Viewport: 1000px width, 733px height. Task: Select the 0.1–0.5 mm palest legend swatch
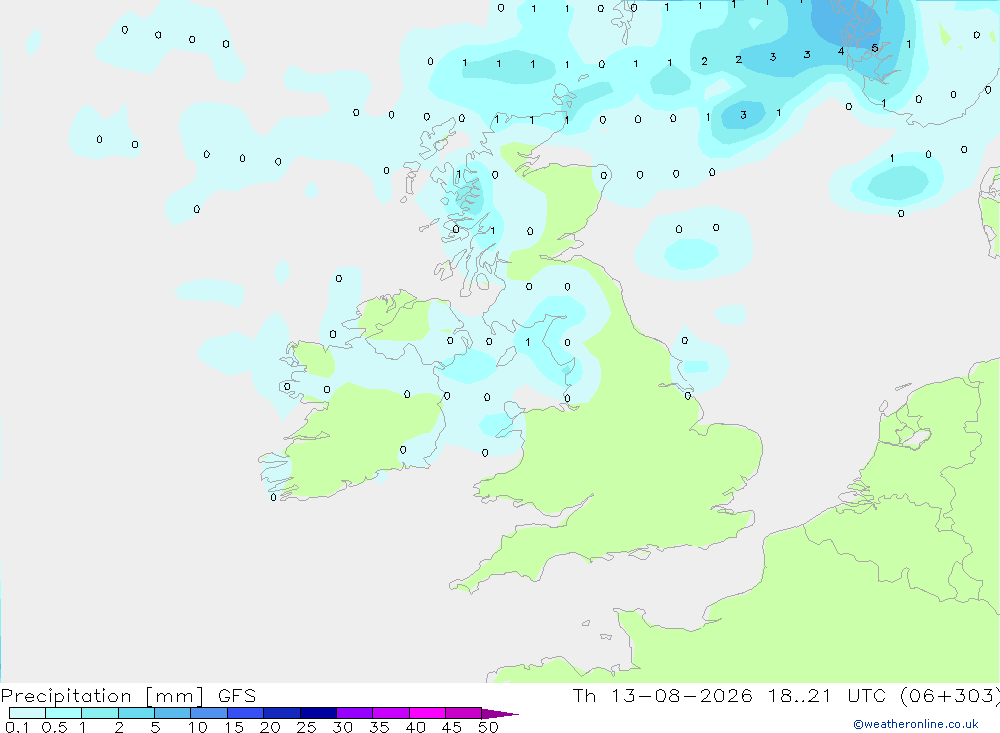pos(27,713)
